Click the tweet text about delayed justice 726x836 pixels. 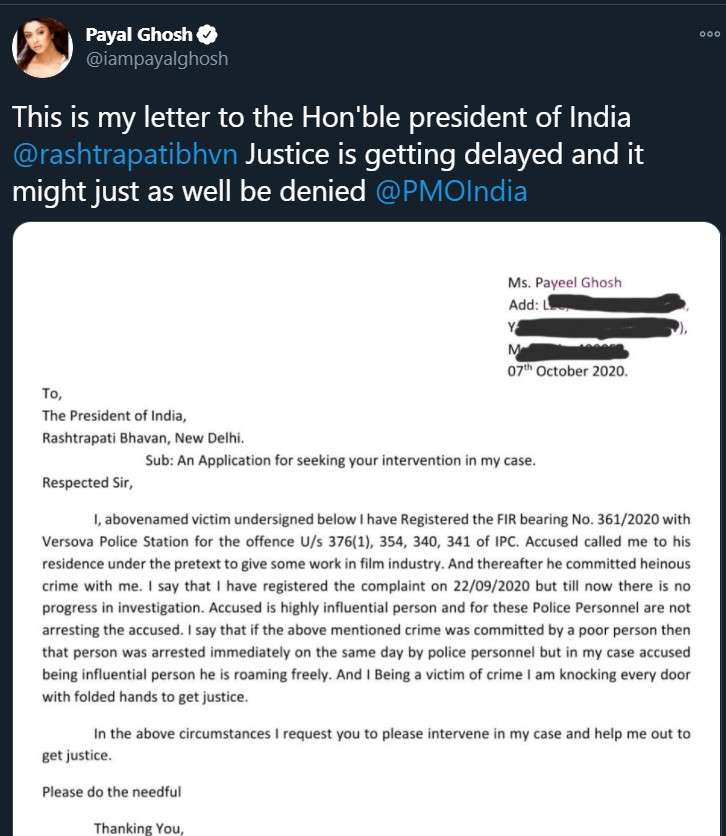pyautogui.click(x=328, y=155)
